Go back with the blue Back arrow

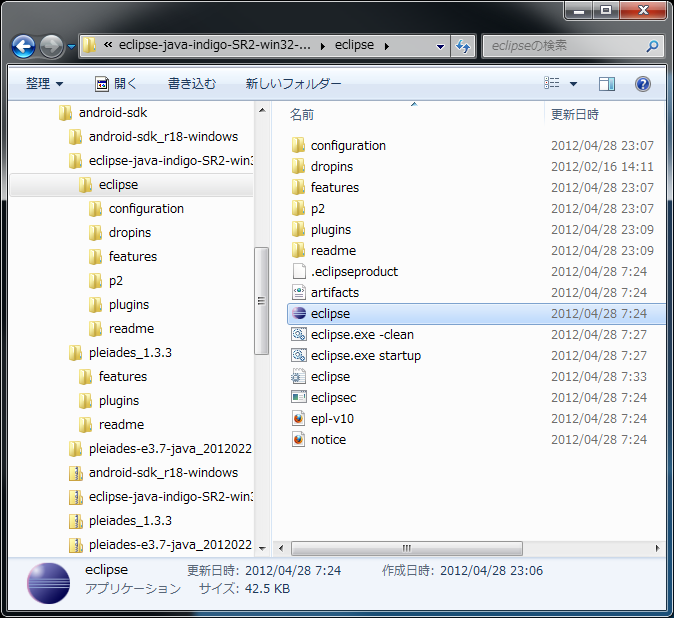tap(23, 46)
